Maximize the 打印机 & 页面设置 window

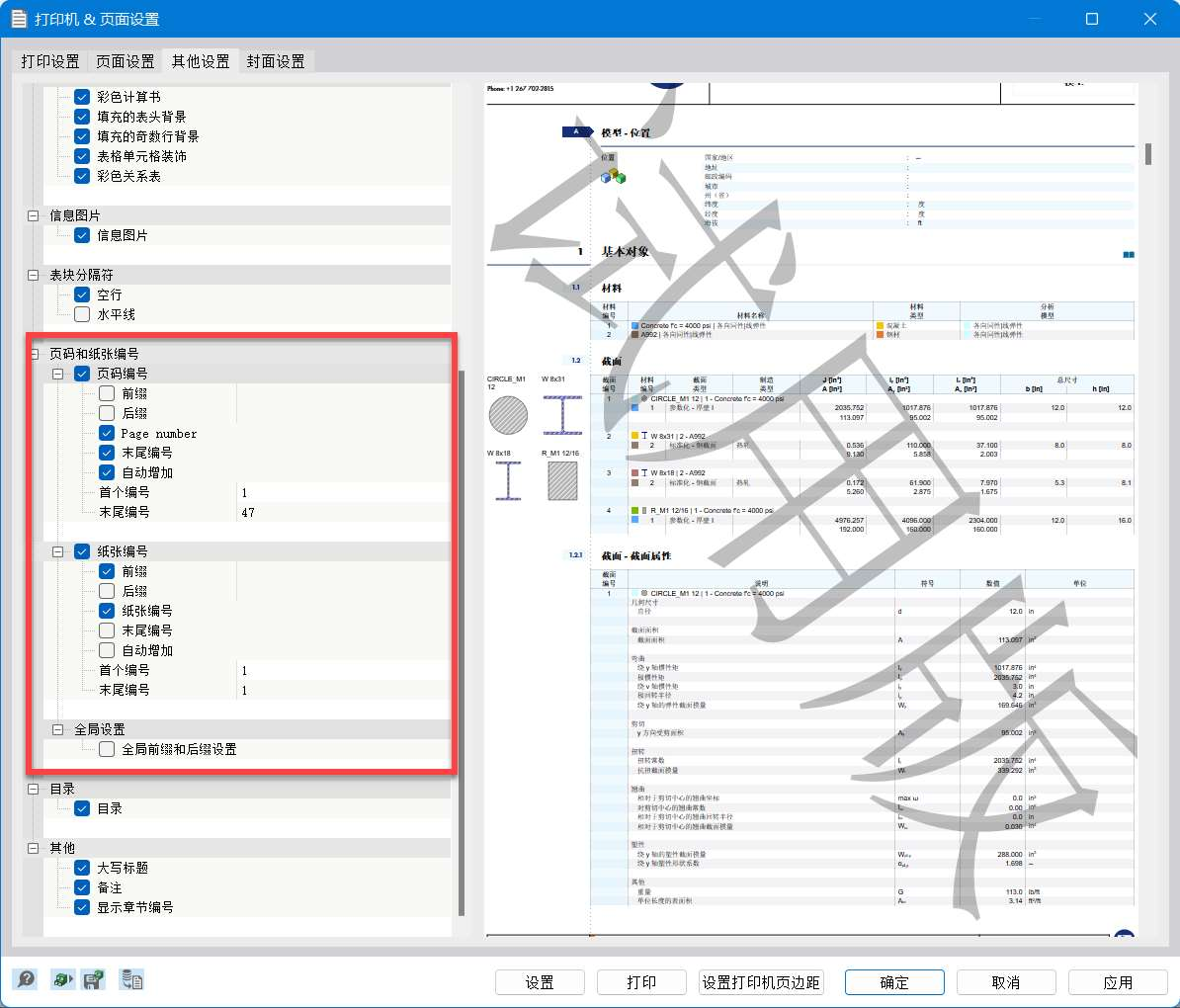[1092, 19]
